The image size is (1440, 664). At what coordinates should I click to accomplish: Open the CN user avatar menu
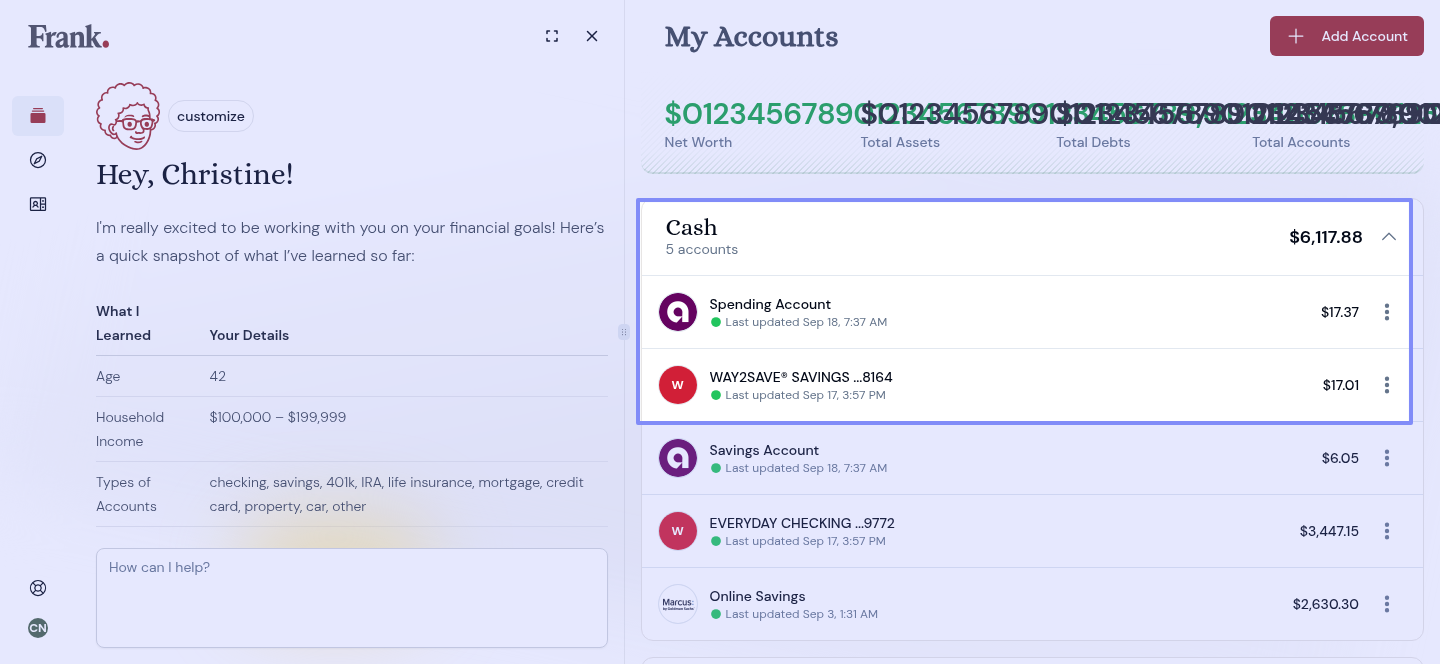click(38, 628)
